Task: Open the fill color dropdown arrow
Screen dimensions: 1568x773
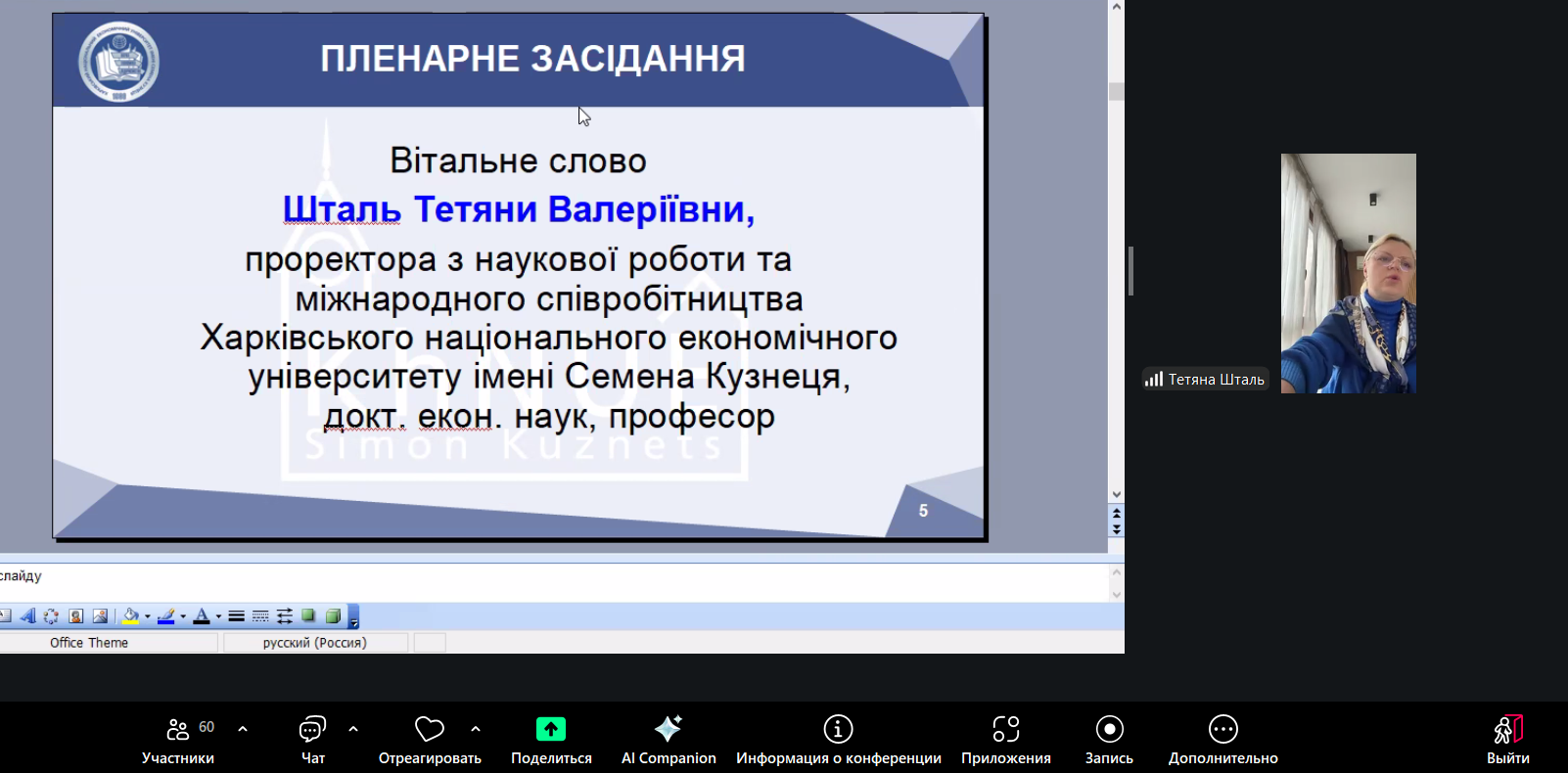Action: pos(148,616)
